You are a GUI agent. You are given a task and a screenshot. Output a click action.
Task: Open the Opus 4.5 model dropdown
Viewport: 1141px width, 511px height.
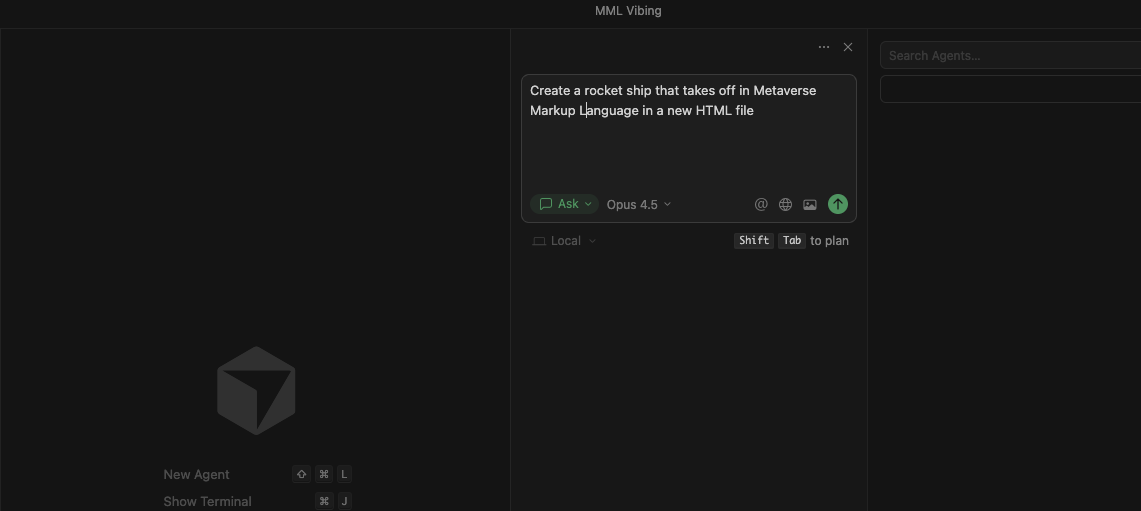(x=638, y=204)
